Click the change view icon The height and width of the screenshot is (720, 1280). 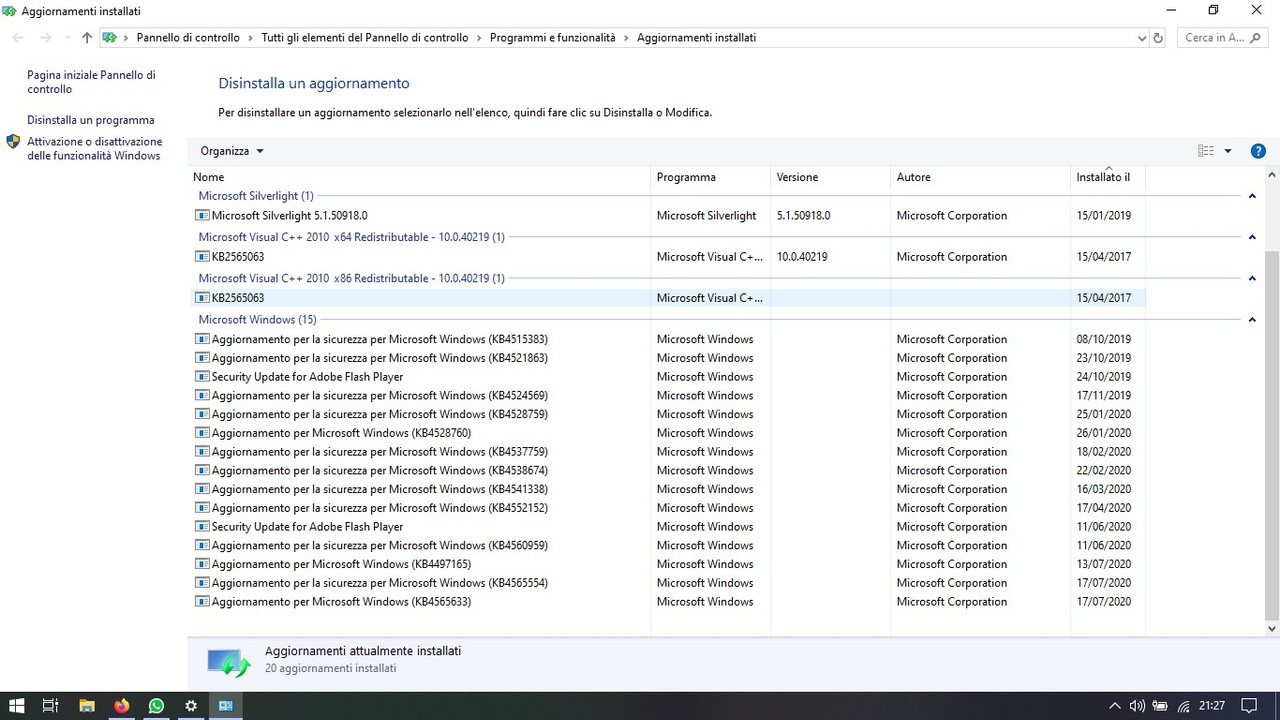[x=1206, y=151]
